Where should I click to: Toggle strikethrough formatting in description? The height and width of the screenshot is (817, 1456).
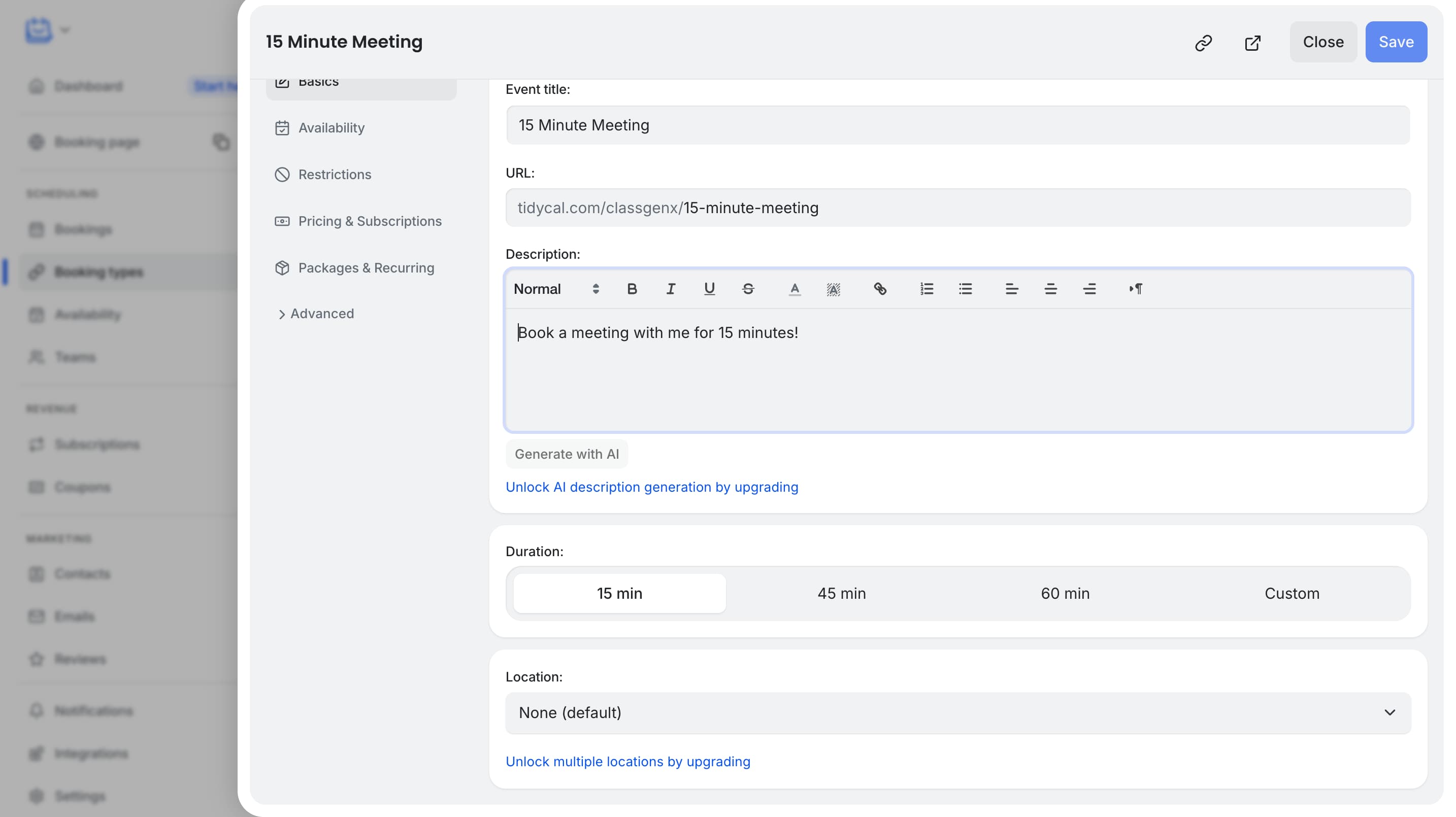[748, 289]
